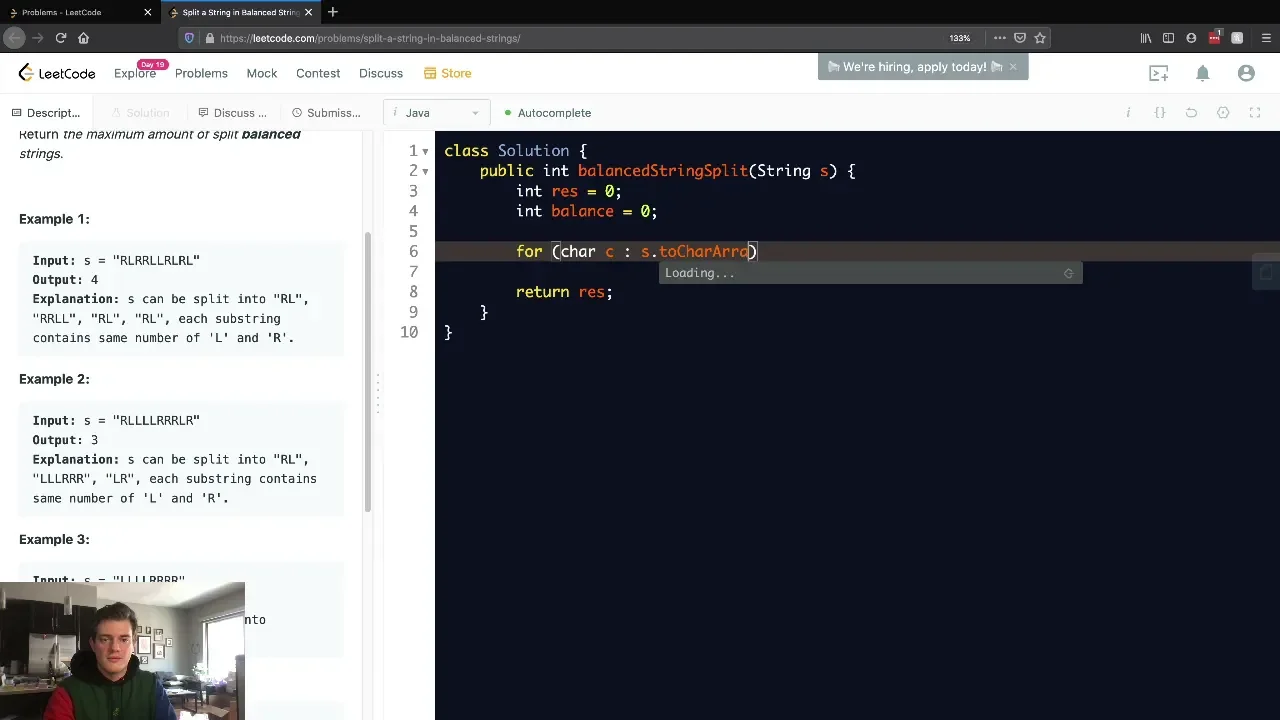Click the browser reload button

61,38
